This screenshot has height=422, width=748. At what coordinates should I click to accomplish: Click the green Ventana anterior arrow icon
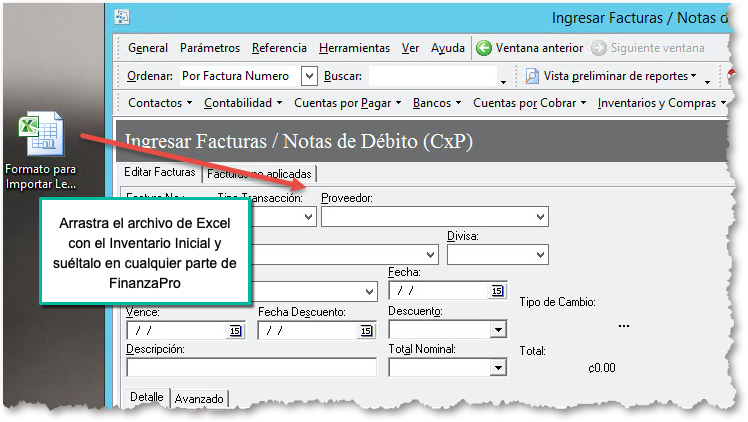tap(484, 48)
